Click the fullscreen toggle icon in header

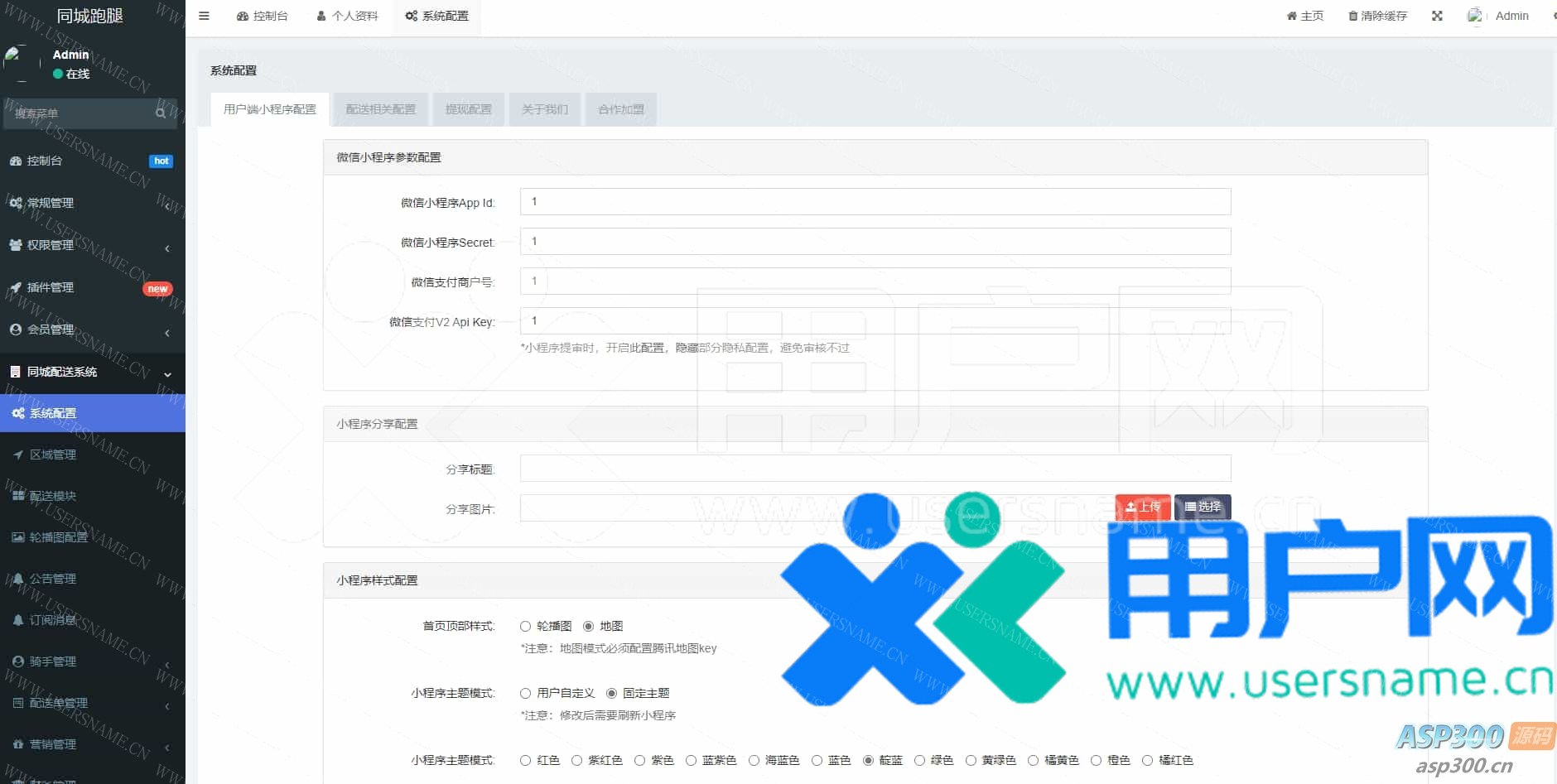1437,16
